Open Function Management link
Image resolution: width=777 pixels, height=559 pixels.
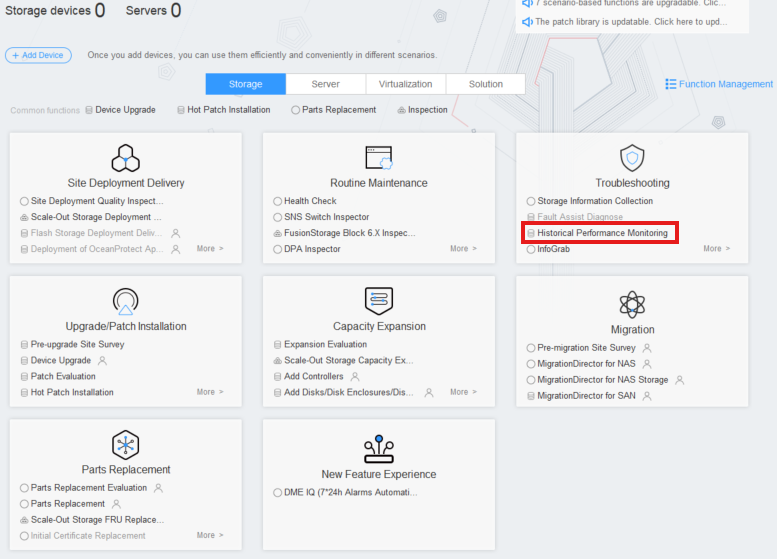[x=719, y=84]
